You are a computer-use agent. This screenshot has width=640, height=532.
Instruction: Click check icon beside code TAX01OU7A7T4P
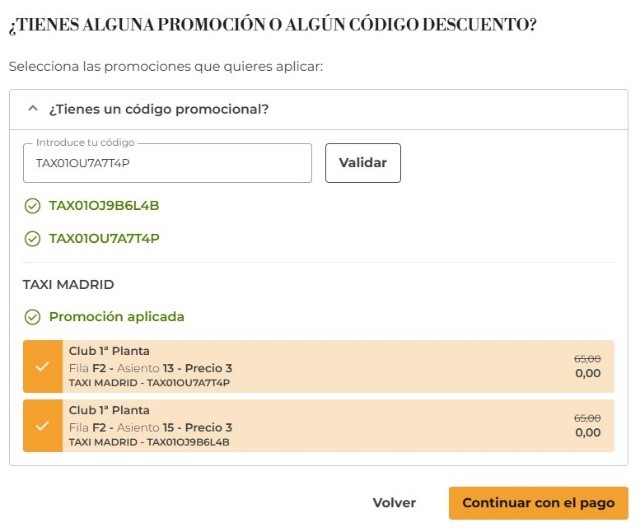(32, 238)
